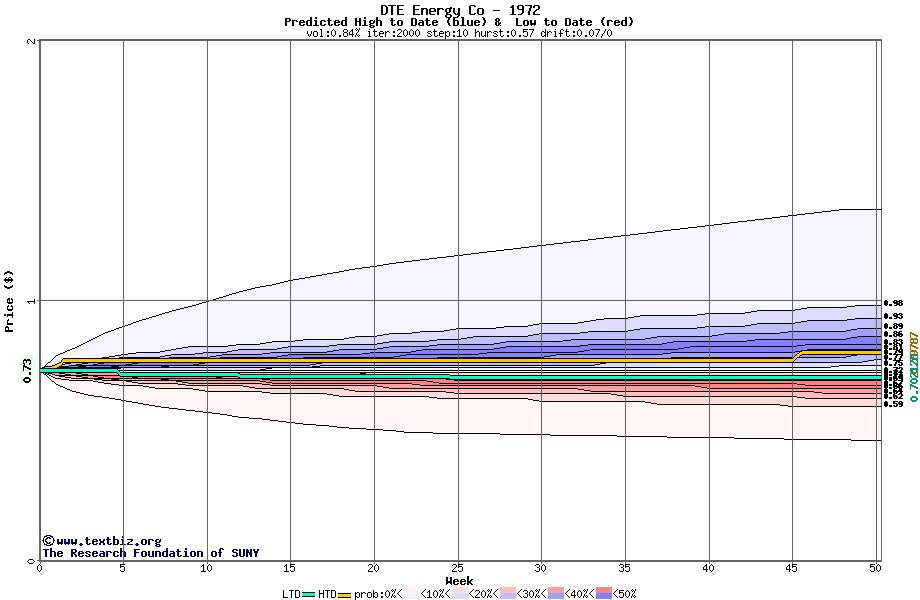This screenshot has width=920, height=600.
Task: Click the 'Price ($)' y-axis label
Action: 9,301
